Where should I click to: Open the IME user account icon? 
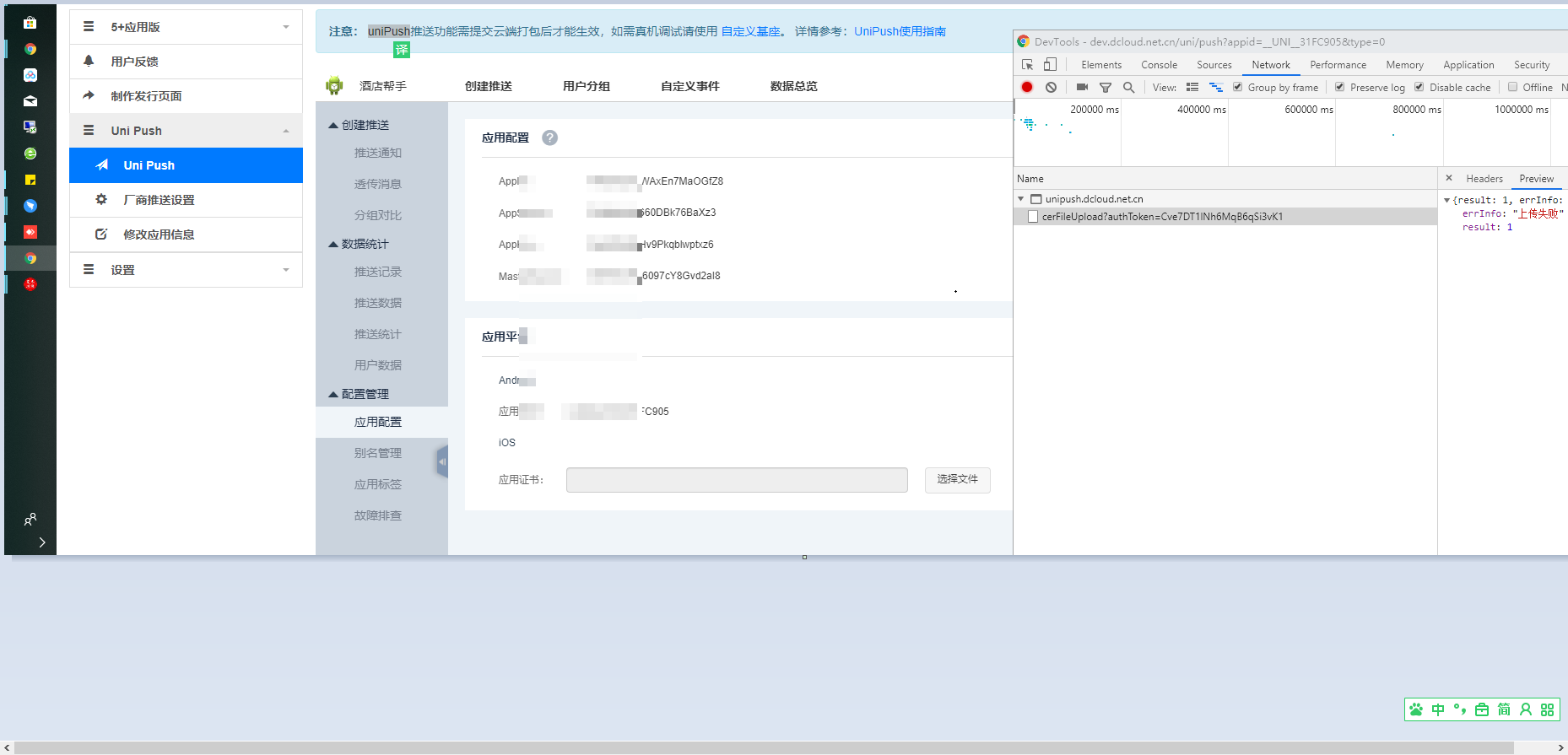[x=1526, y=709]
